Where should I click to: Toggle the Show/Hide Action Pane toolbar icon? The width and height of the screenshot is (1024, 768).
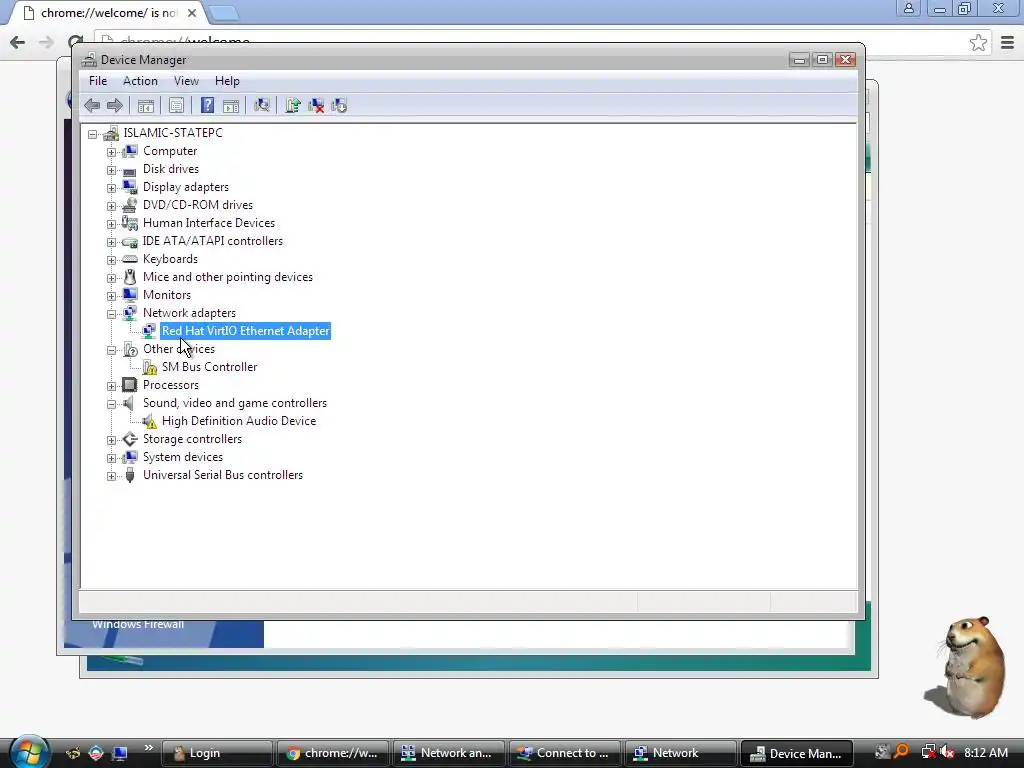(231, 105)
